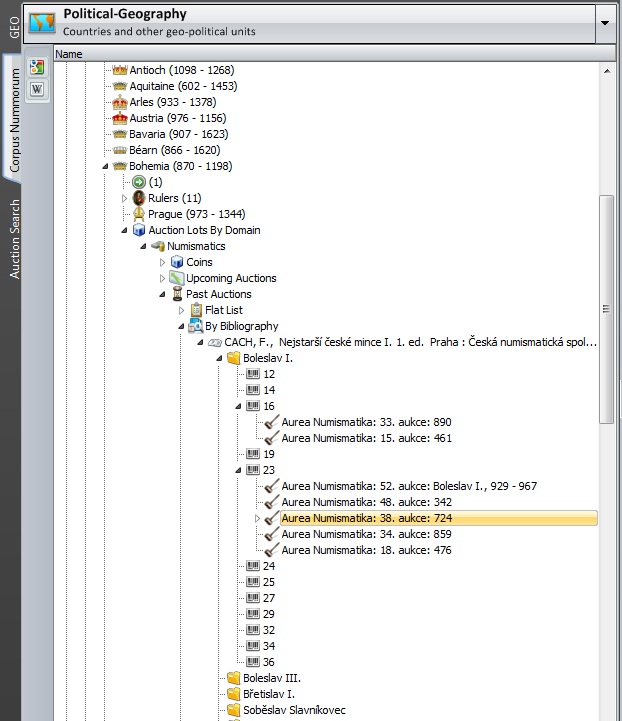Click barcode icon for number 36
This screenshot has height=721, width=622.
coord(253,662)
